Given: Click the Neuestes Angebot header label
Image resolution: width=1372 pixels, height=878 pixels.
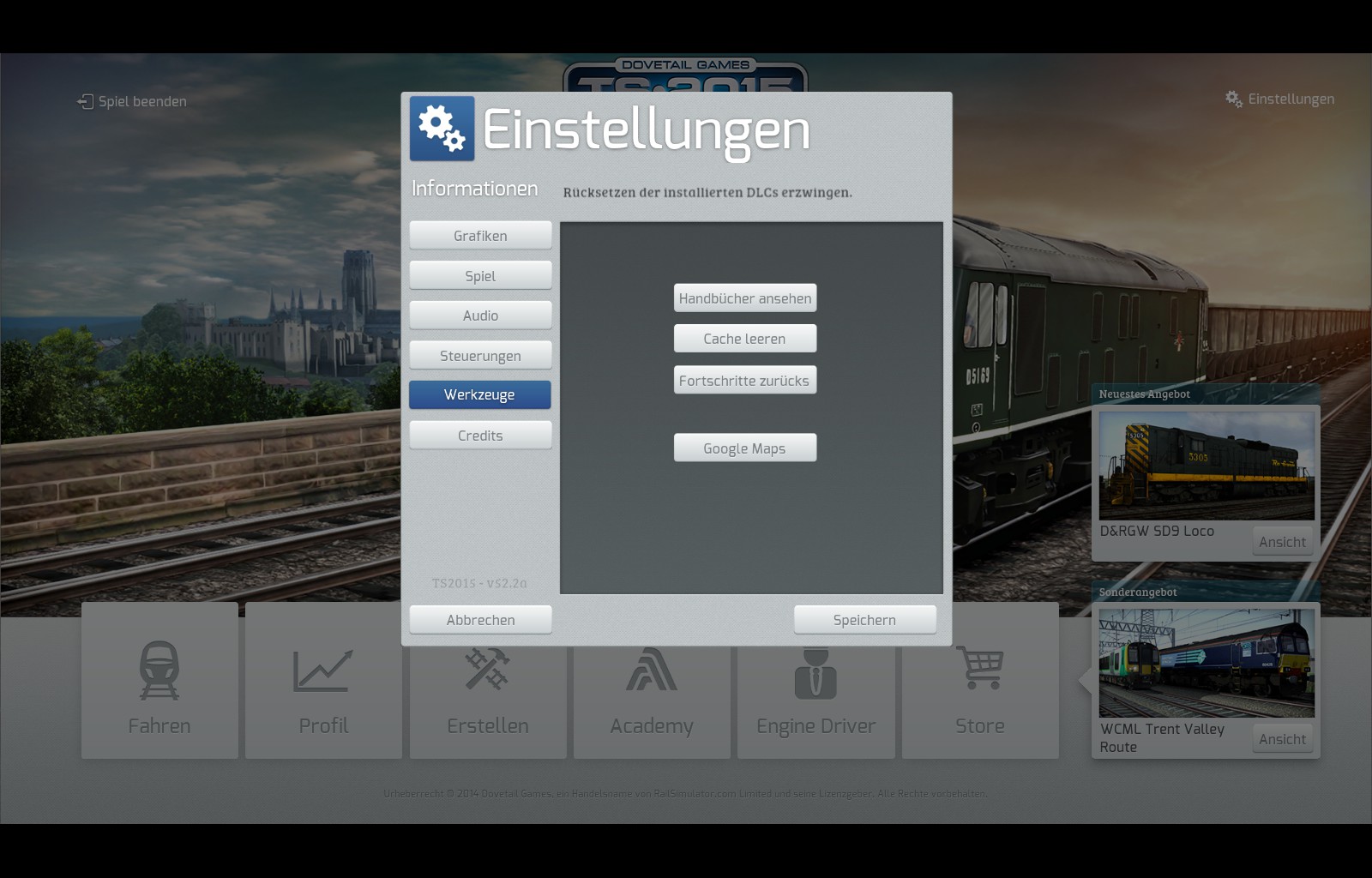Looking at the screenshot, I should (1145, 394).
